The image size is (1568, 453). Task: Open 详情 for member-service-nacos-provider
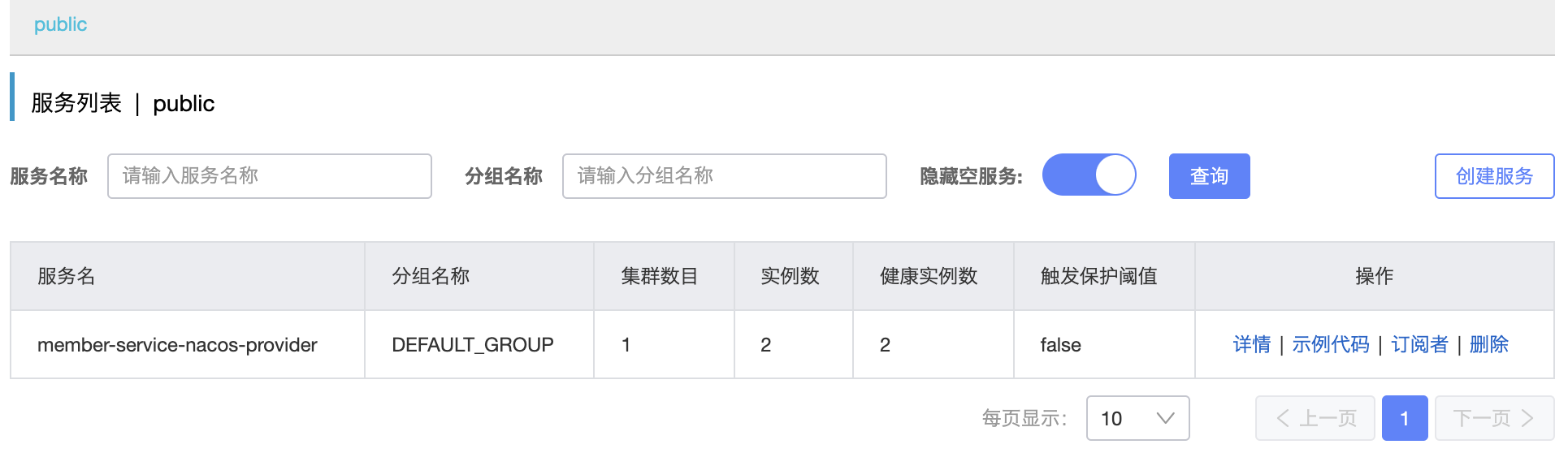tap(1251, 344)
